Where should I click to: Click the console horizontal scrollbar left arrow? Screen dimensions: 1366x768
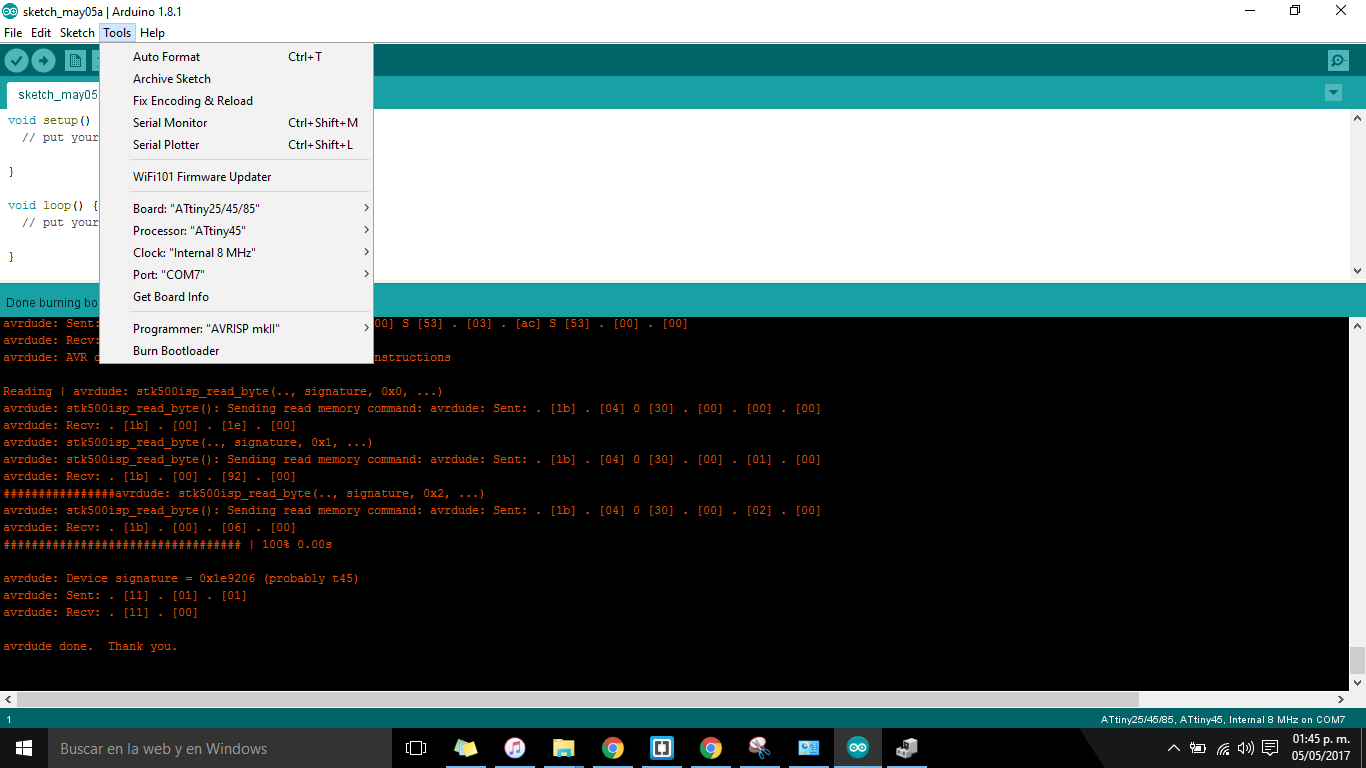(8, 699)
